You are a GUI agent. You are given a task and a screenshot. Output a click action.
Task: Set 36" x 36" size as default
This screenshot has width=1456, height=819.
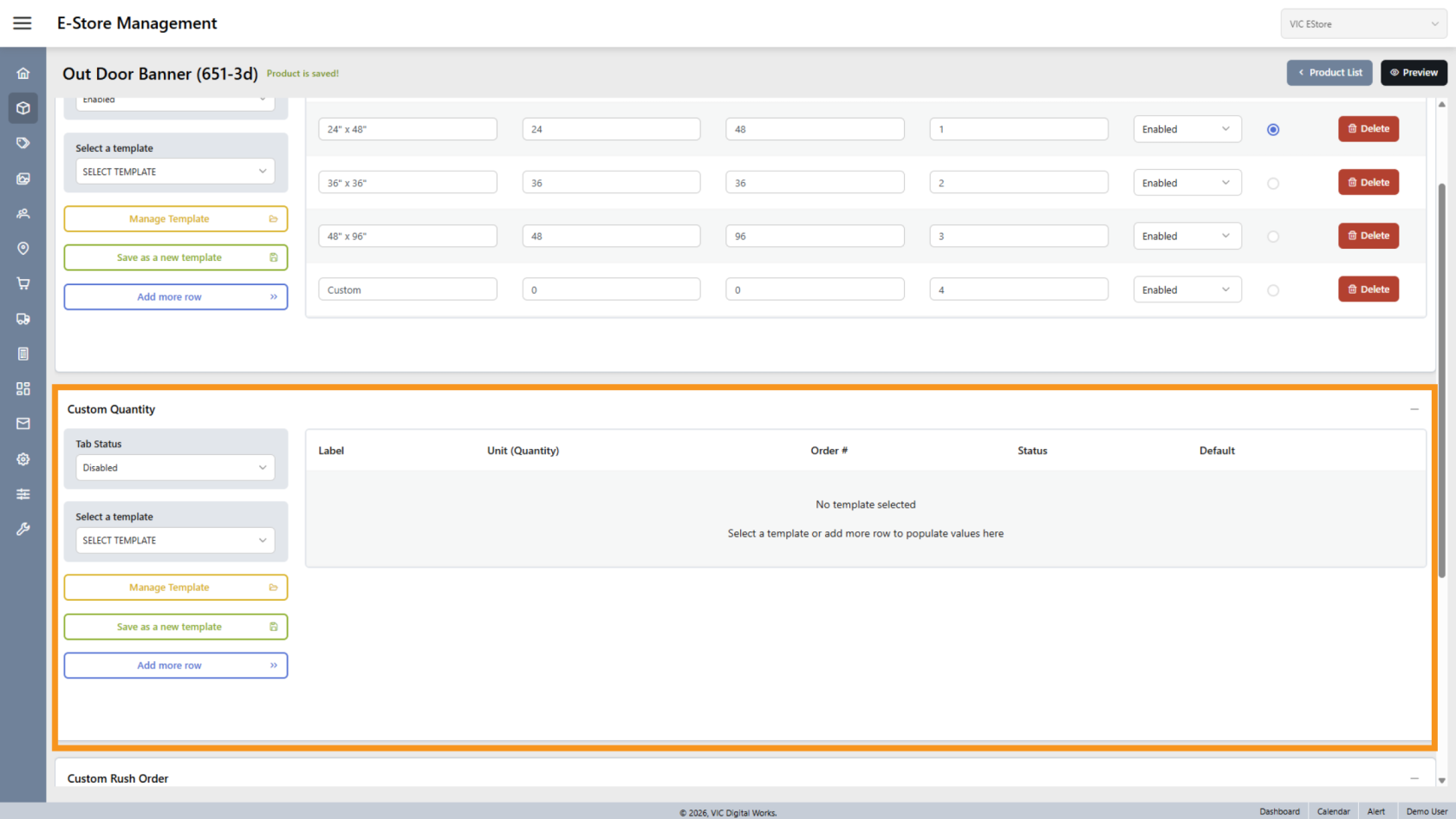(x=1272, y=184)
